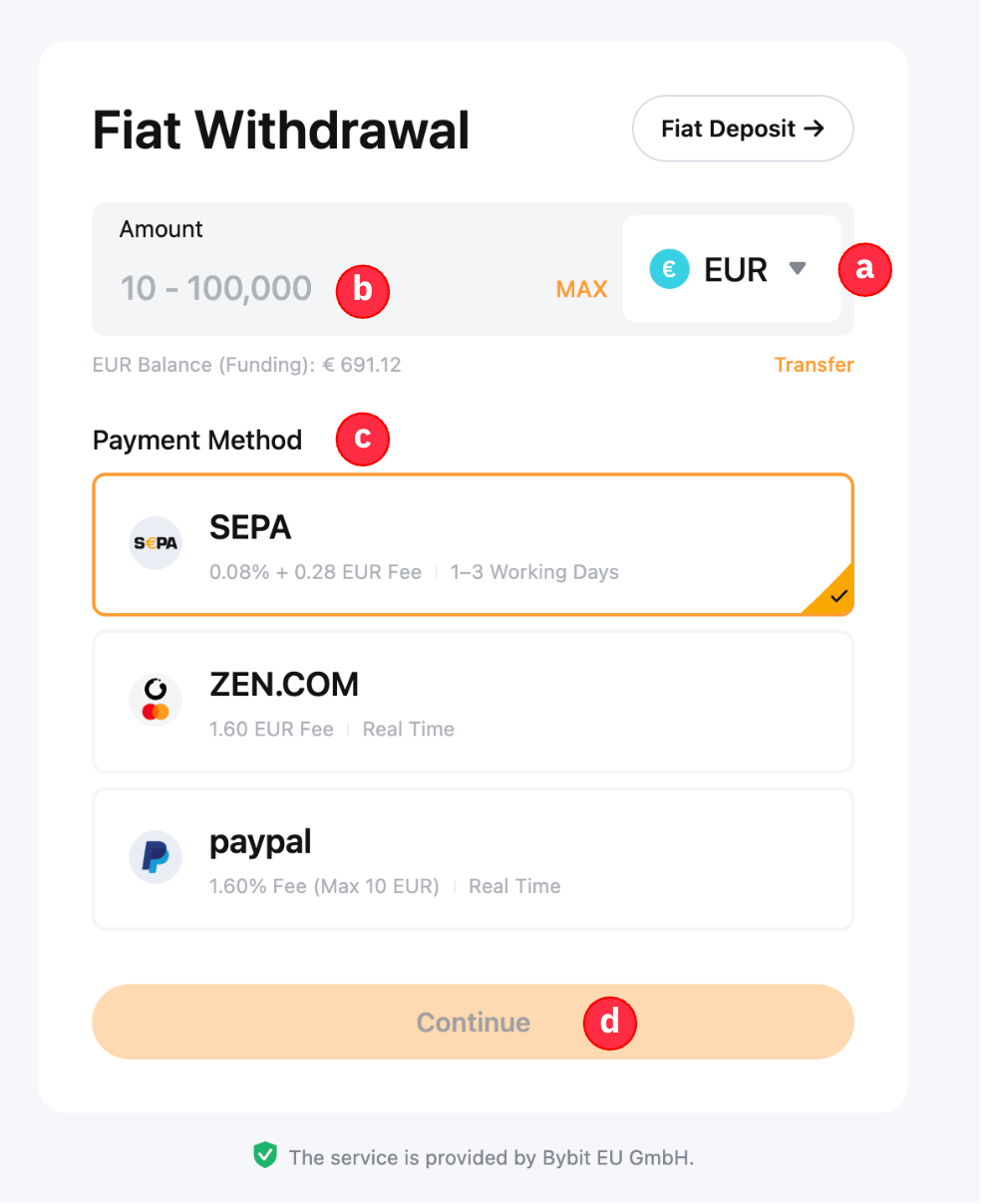
Task: Click the blue euro currency icon
Action: (669, 269)
